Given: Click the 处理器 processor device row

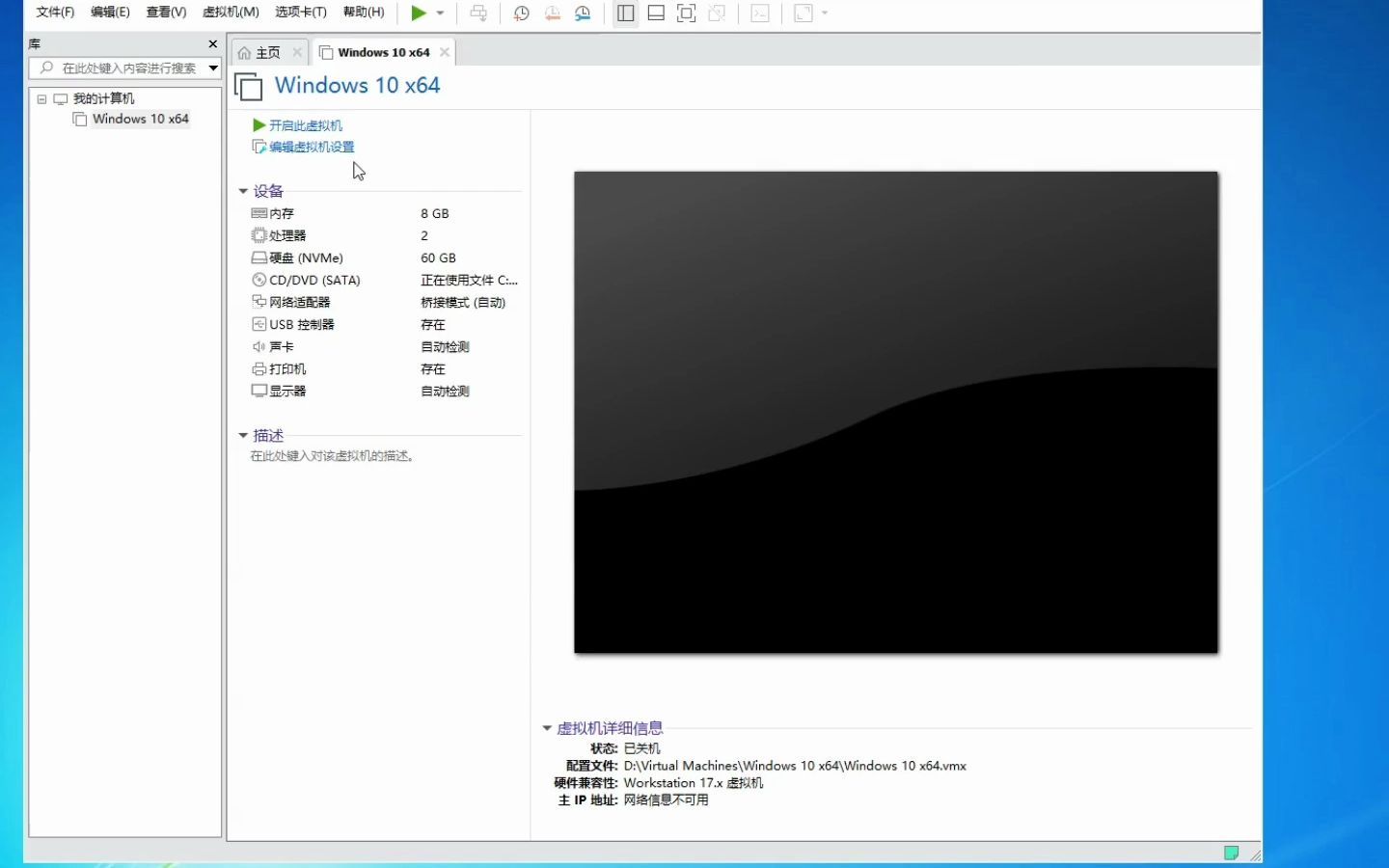Looking at the screenshot, I should [x=385, y=235].
